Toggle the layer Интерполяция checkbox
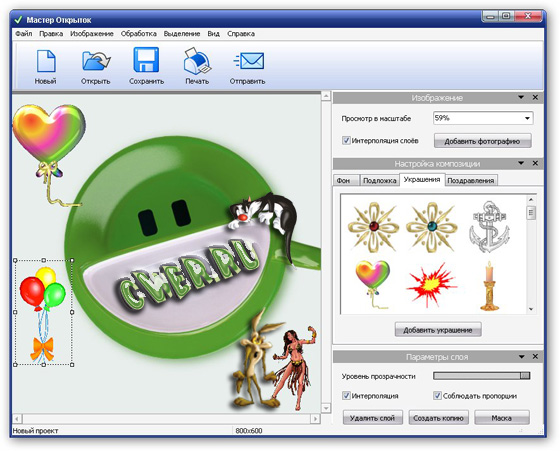The image size is (560, 451). [x=346, y=395]
